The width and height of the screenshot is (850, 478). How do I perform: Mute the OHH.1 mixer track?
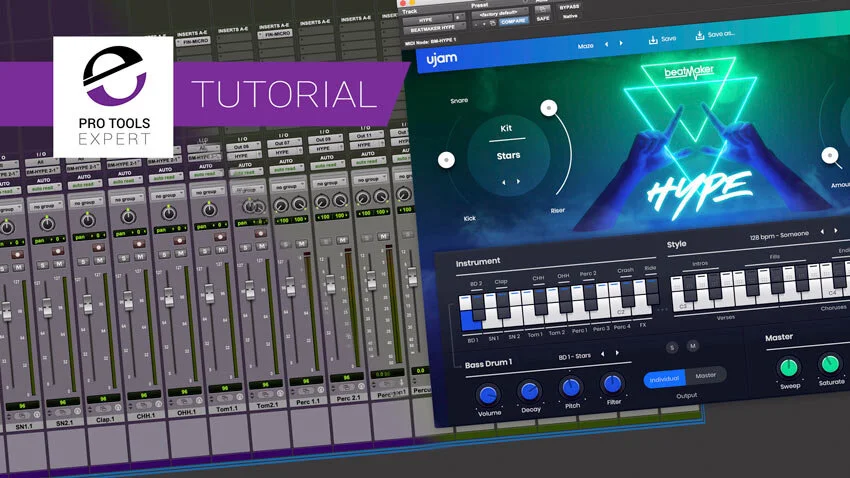[181, 253]
